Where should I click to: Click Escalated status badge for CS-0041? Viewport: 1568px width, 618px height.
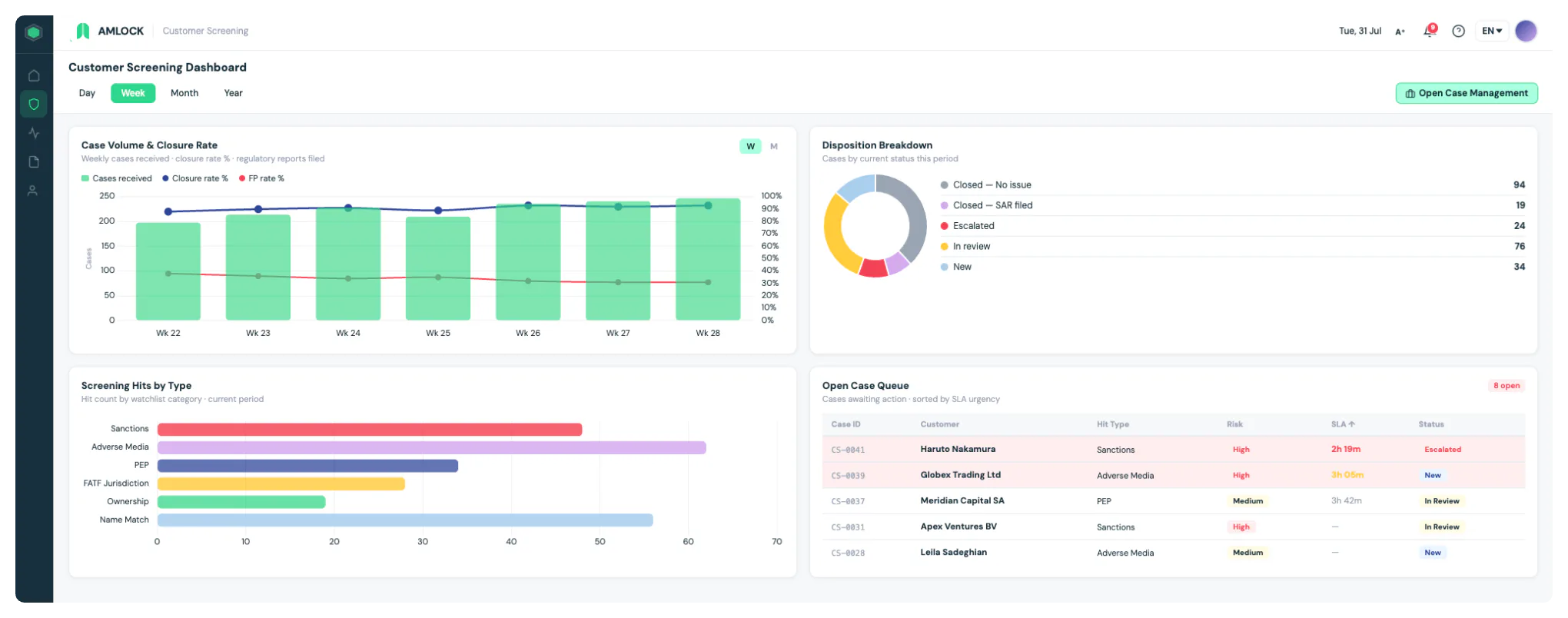click(x=1442, y=450)
